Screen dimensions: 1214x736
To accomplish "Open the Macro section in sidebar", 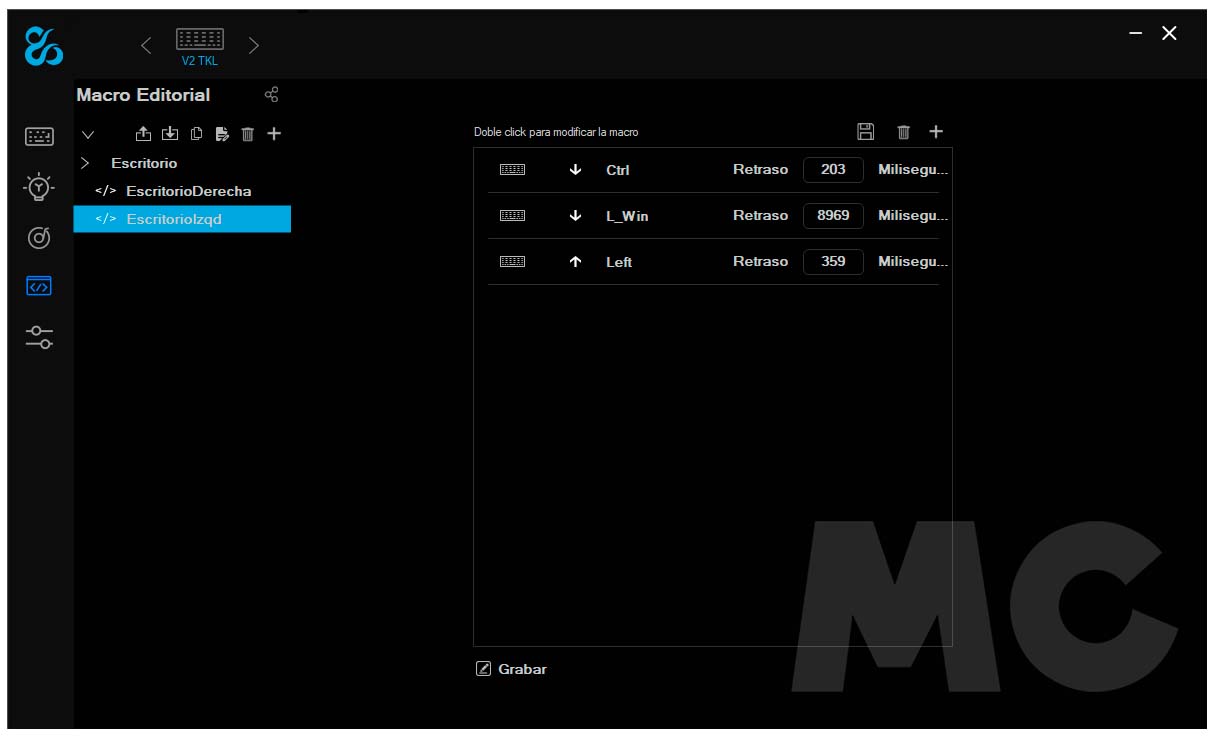I will coord(39,287).
